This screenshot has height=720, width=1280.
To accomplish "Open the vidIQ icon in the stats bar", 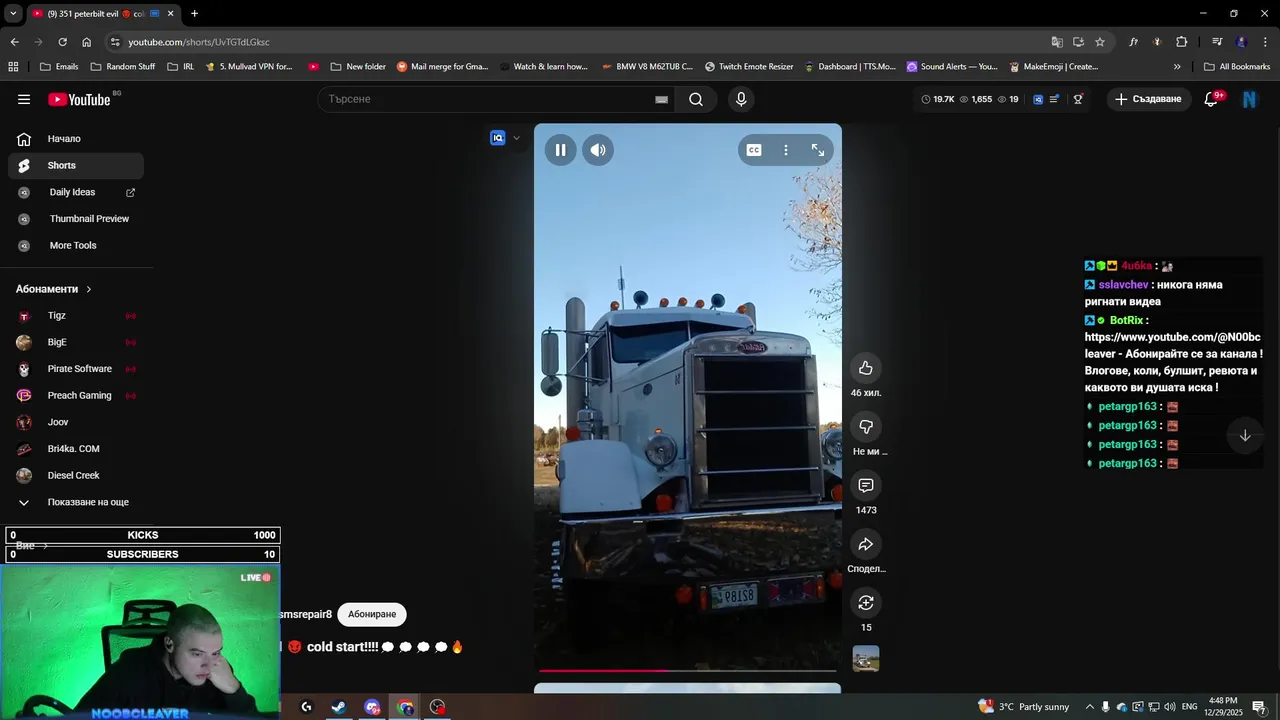I will click(1038, 99).
